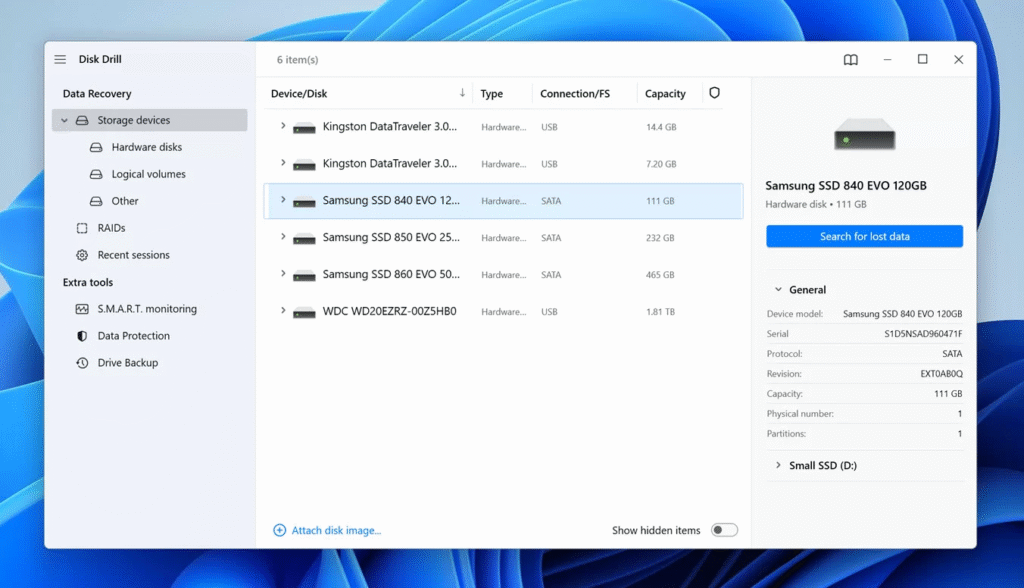This screenshot has height=588, width=1024.
Task: Click the Data Protection shield icon
Action: tap(82, 336)
